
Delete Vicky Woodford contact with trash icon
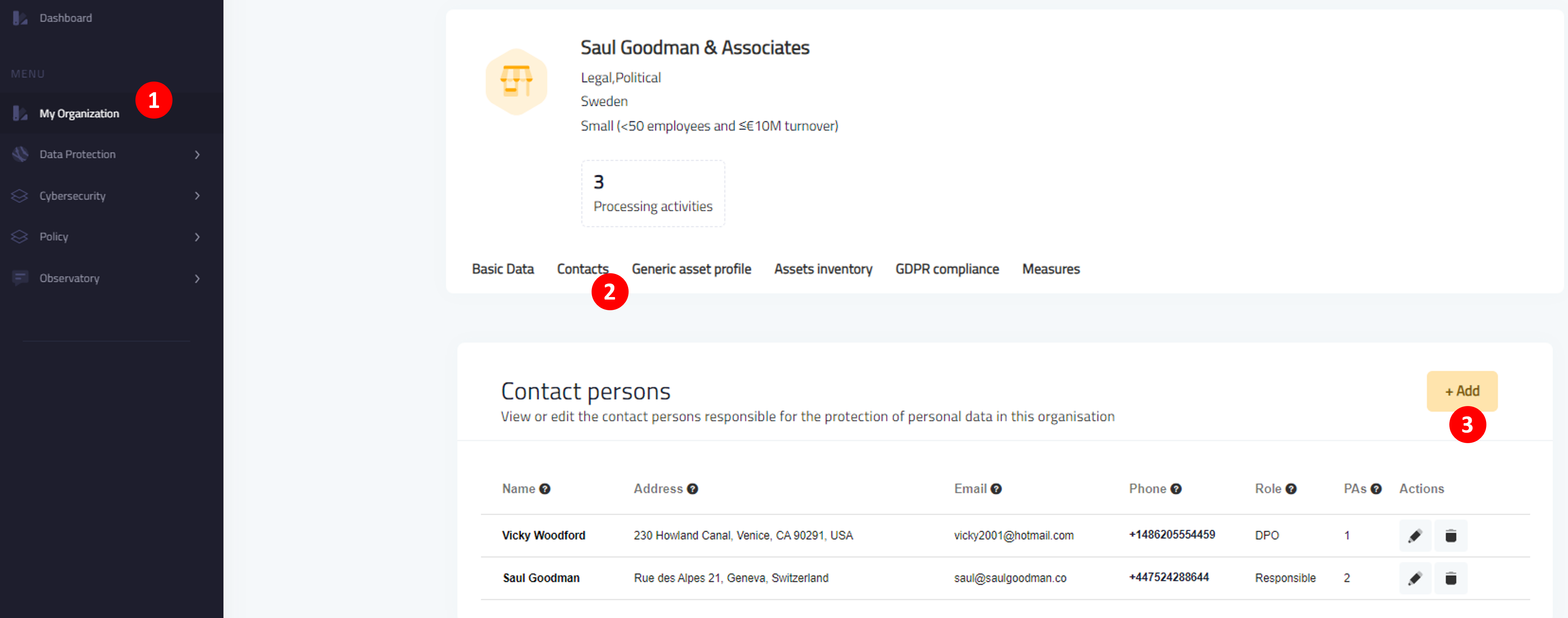1450,536
